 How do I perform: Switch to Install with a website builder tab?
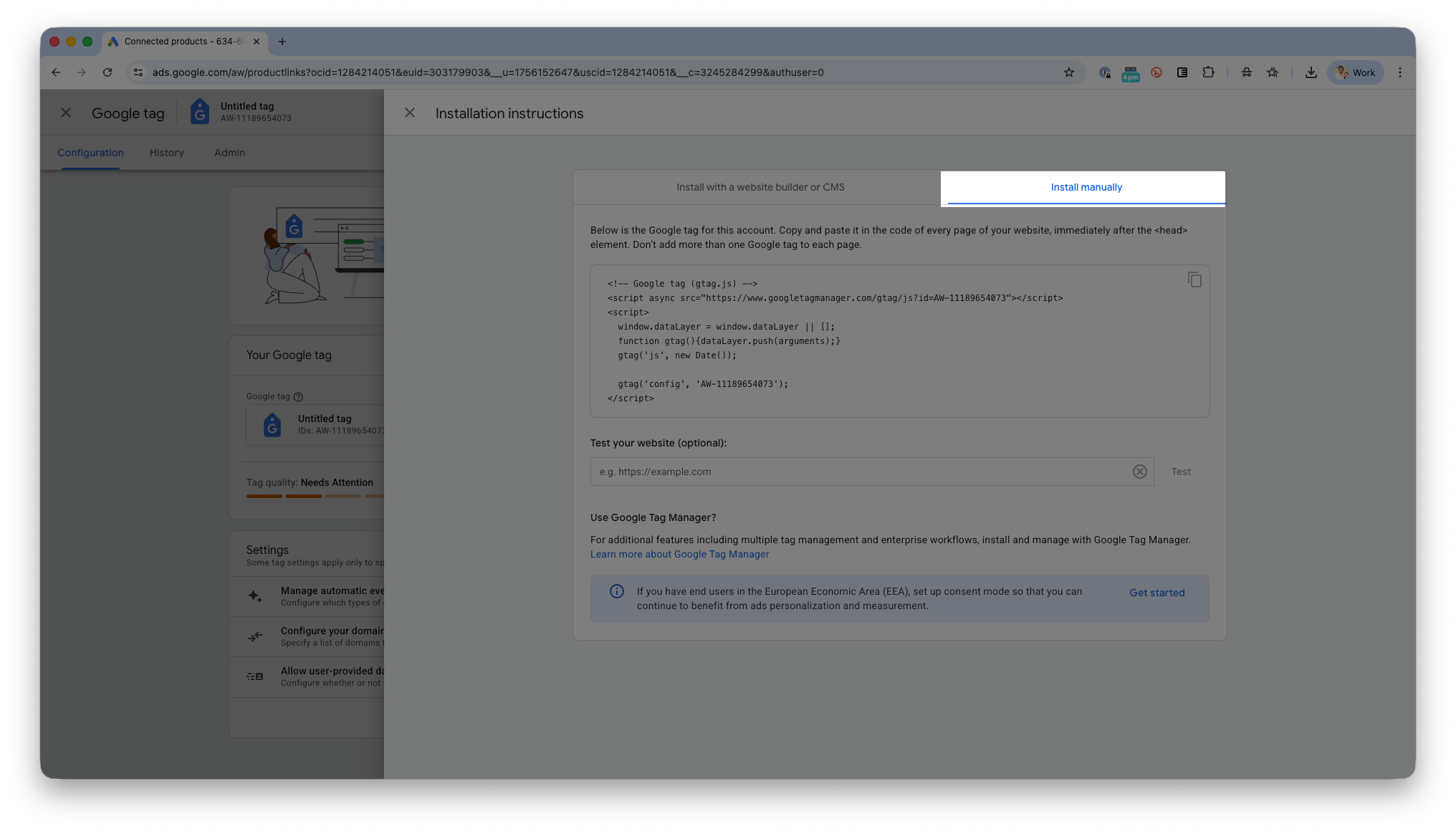click(x=760, y=187)
